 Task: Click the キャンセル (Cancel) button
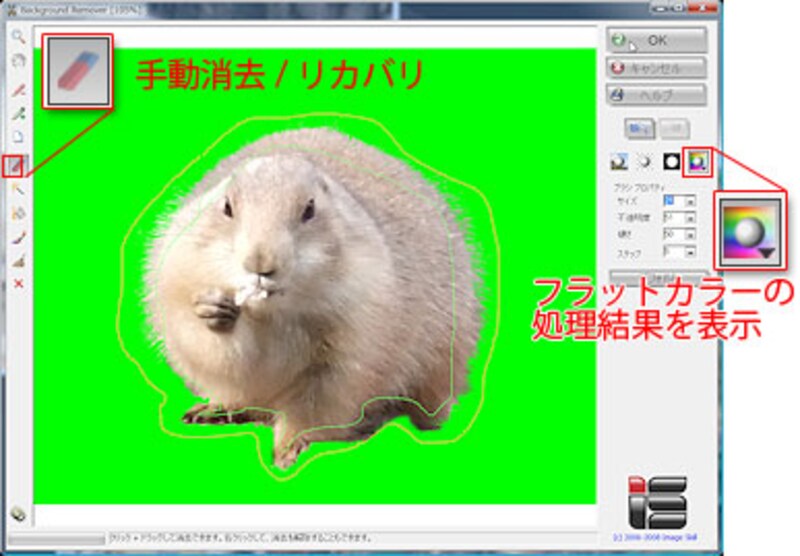pyautogui.click(x=656, y=68)
